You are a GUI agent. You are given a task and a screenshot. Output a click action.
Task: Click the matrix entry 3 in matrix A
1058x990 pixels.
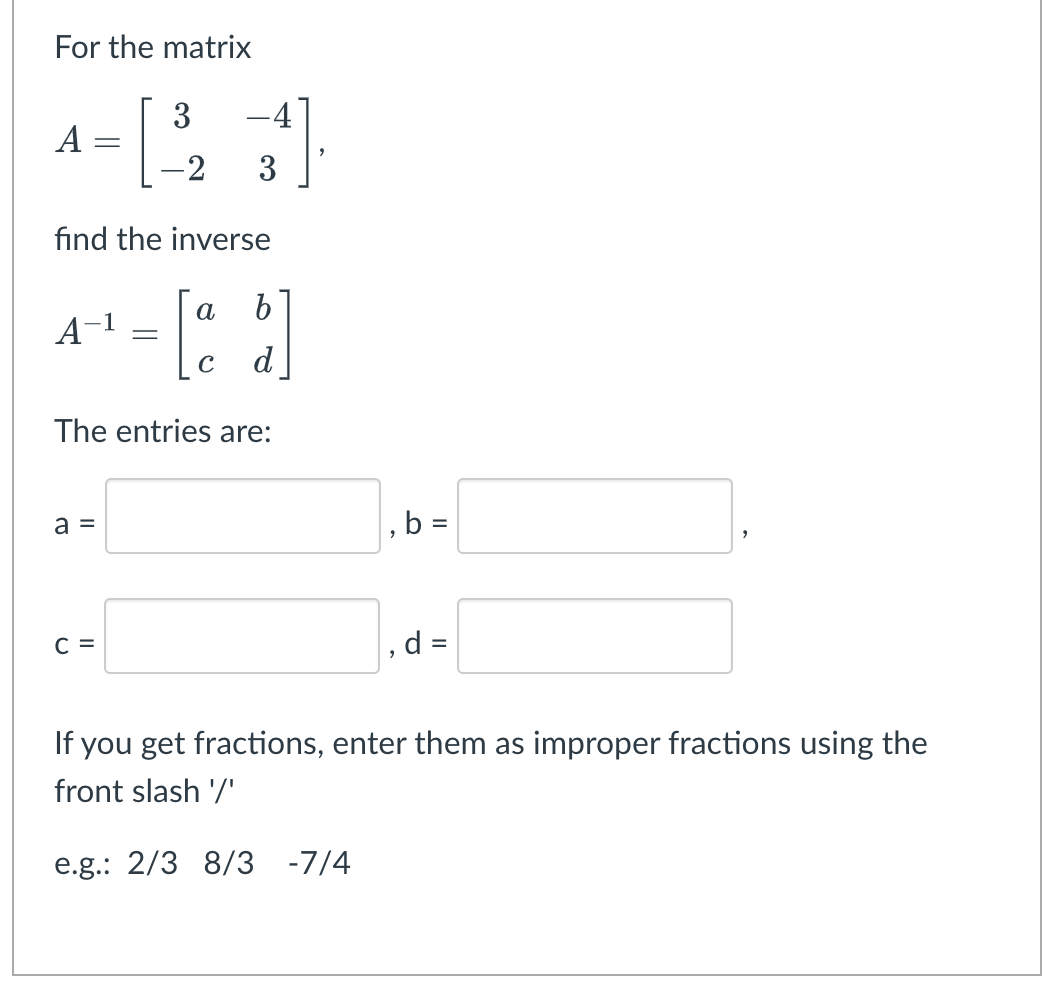[181, 115]
